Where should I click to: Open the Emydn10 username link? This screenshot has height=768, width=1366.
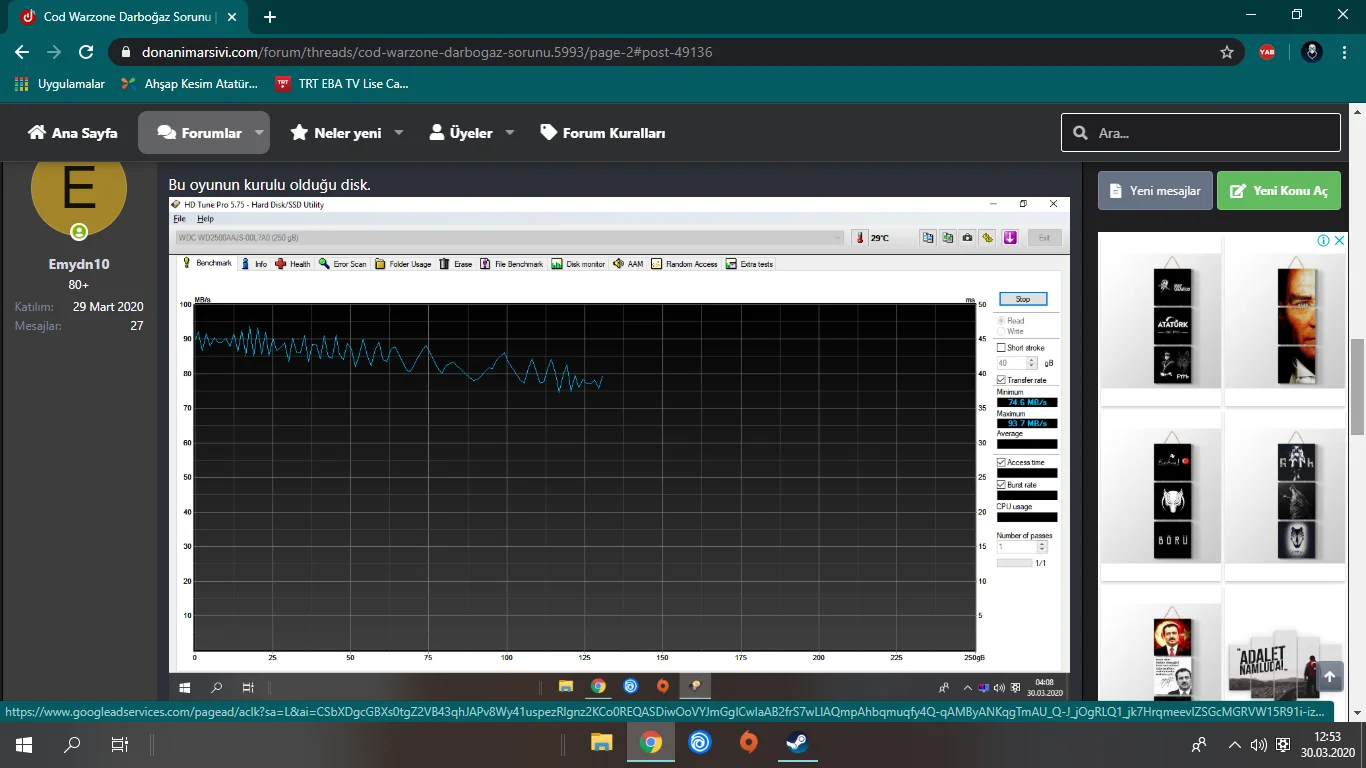(x=79, y=264)
